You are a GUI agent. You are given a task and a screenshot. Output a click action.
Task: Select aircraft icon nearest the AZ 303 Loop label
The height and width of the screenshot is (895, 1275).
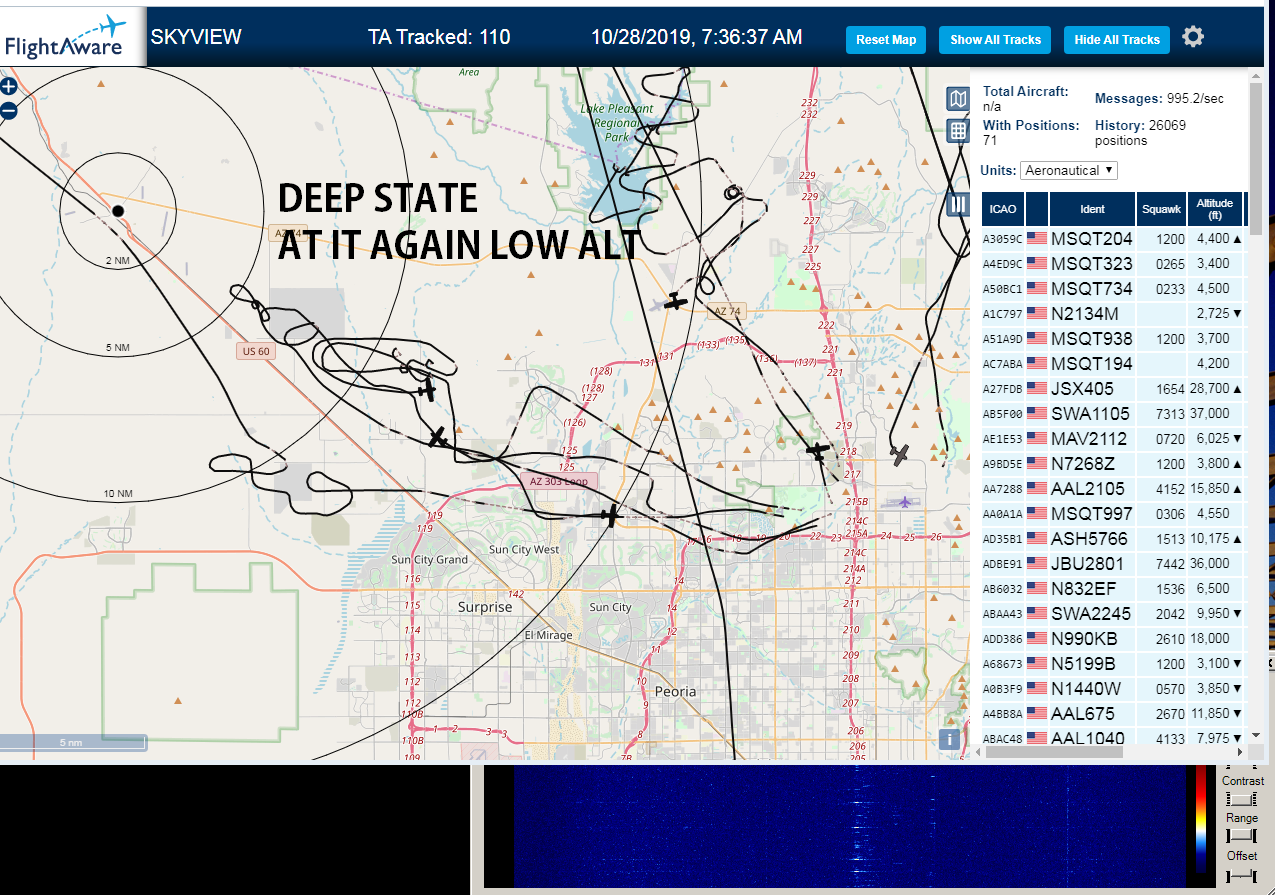(x=610, y=516)
